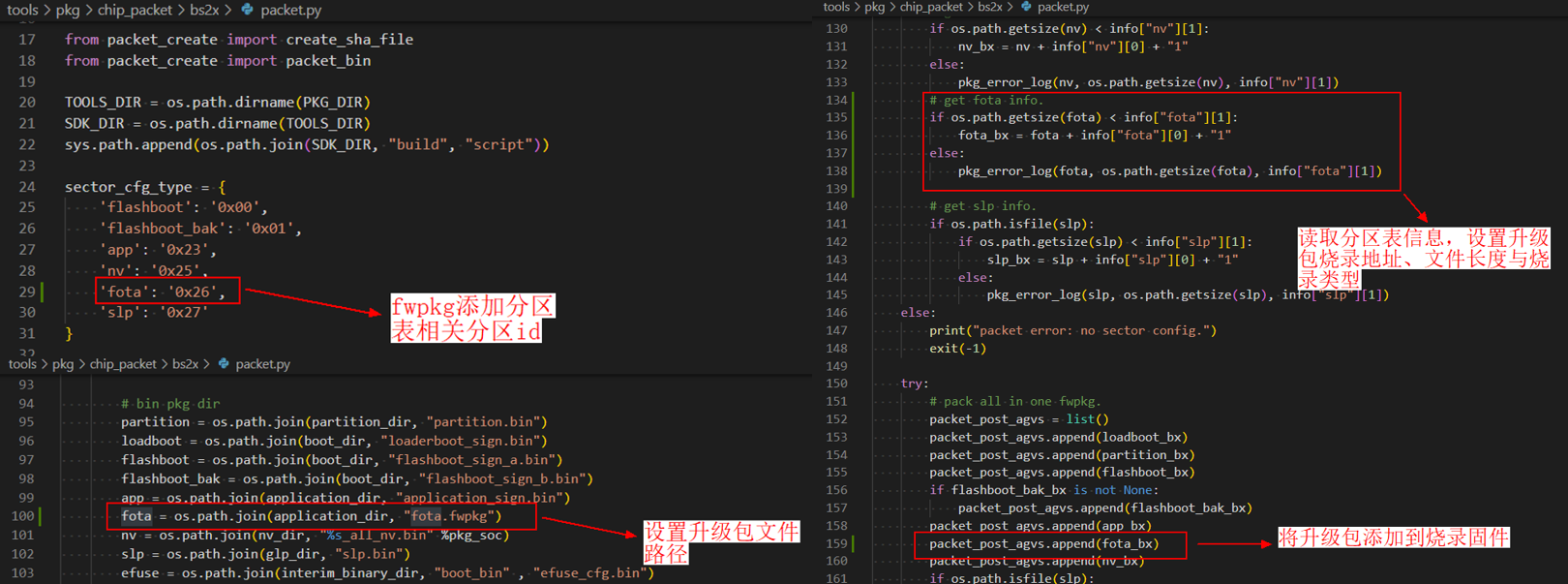Click Python file icon in lower-left breadcrumb
This screenshot has height=584, width=1568.
point(224,364)
